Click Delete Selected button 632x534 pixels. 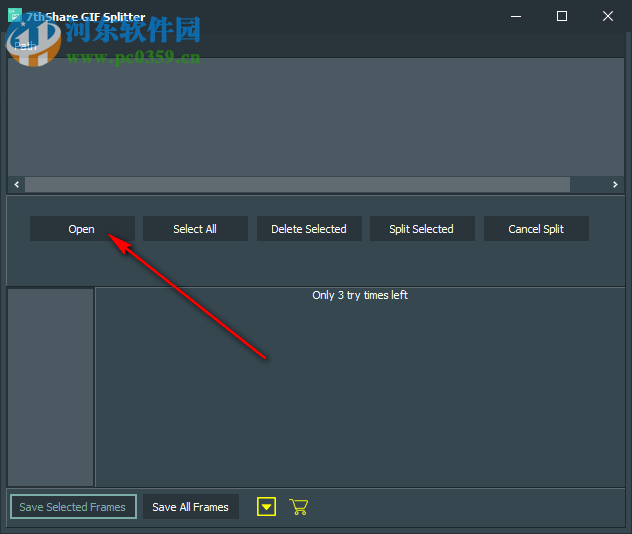[x=309, y=229]
